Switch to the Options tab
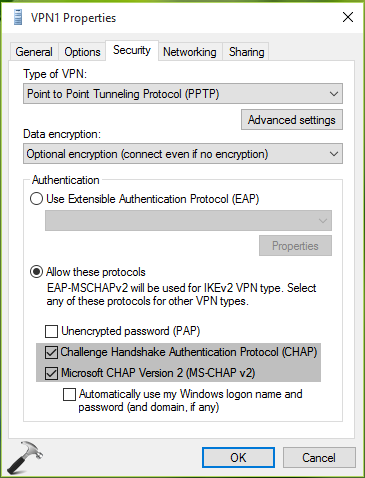This screenshot has height=478, width=365. [82, 52]
